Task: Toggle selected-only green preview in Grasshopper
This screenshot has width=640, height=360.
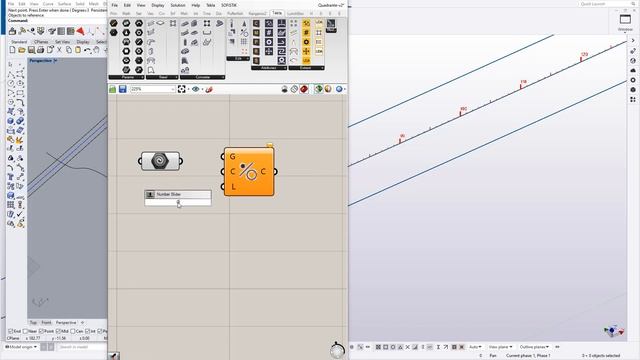Action: (318, 89)
